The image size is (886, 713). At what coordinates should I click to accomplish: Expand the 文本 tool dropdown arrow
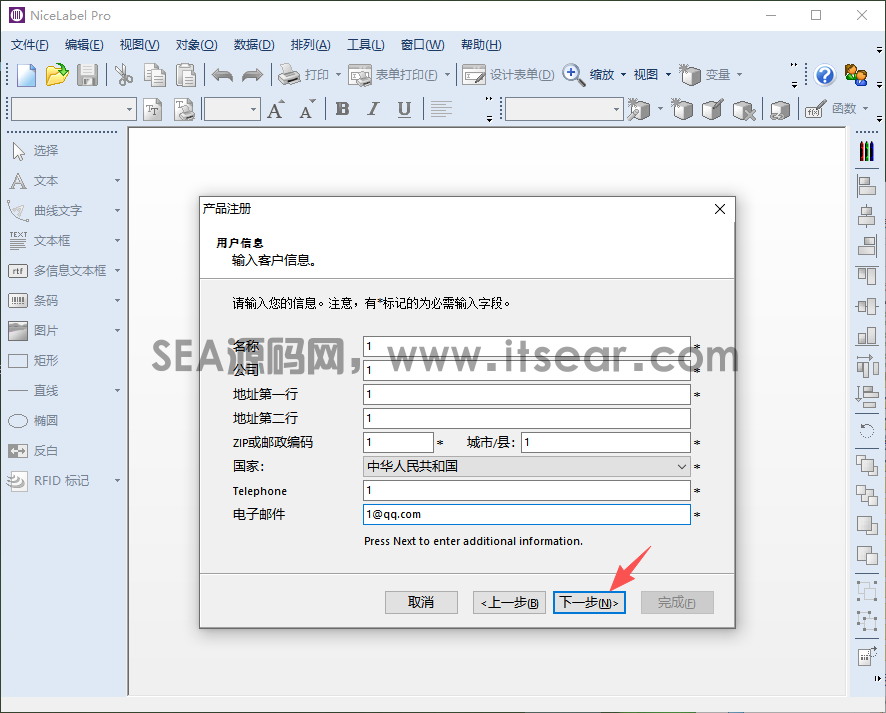click(x=118, y=181)
